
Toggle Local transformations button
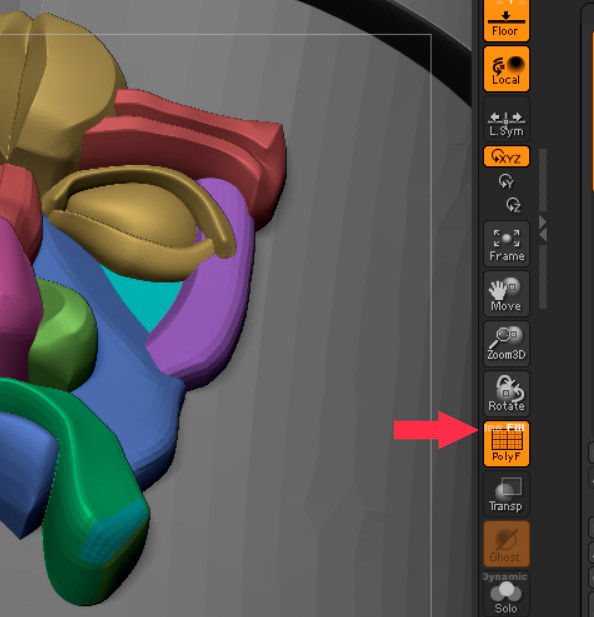pos(506,69)
